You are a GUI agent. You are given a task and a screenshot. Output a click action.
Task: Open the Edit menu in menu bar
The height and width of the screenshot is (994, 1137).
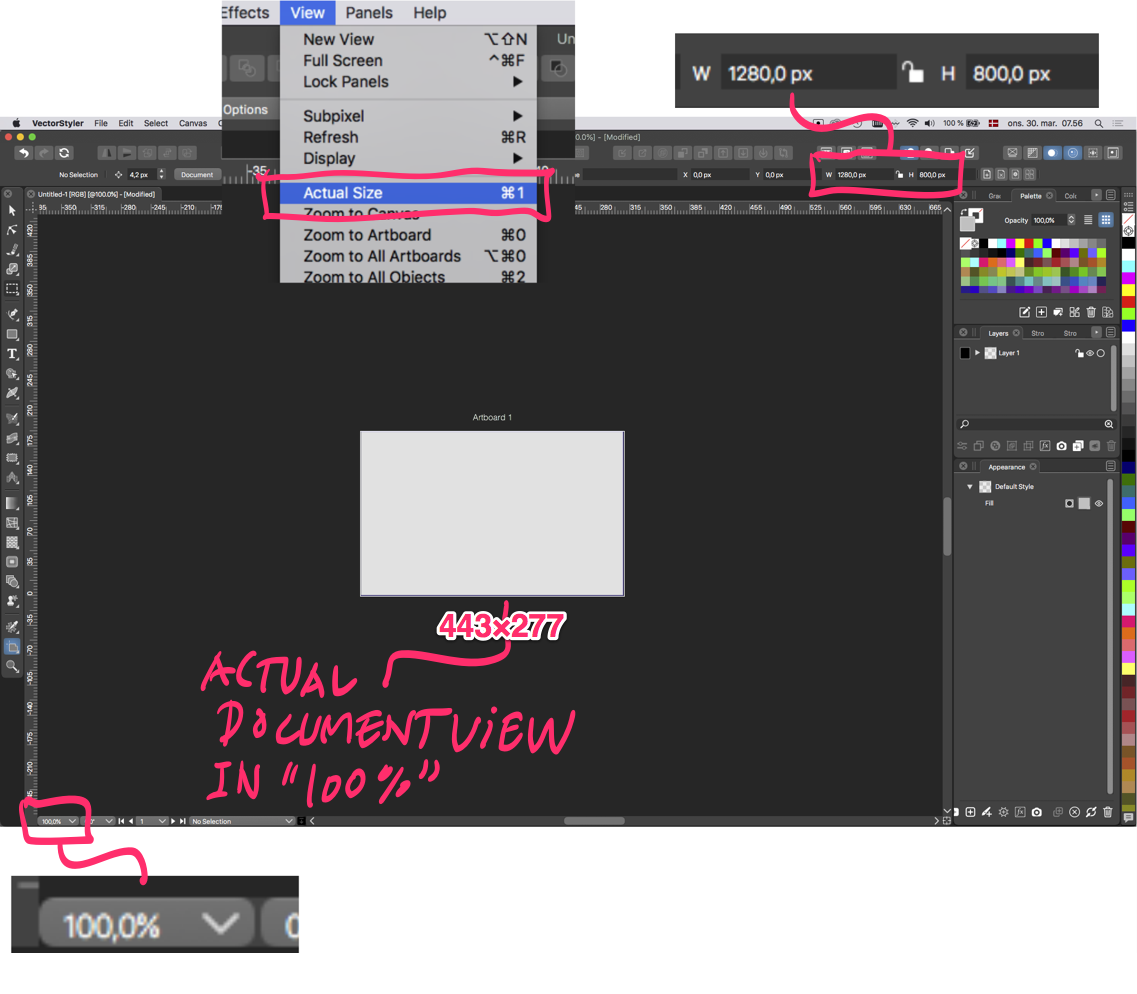tap(125, 123)
